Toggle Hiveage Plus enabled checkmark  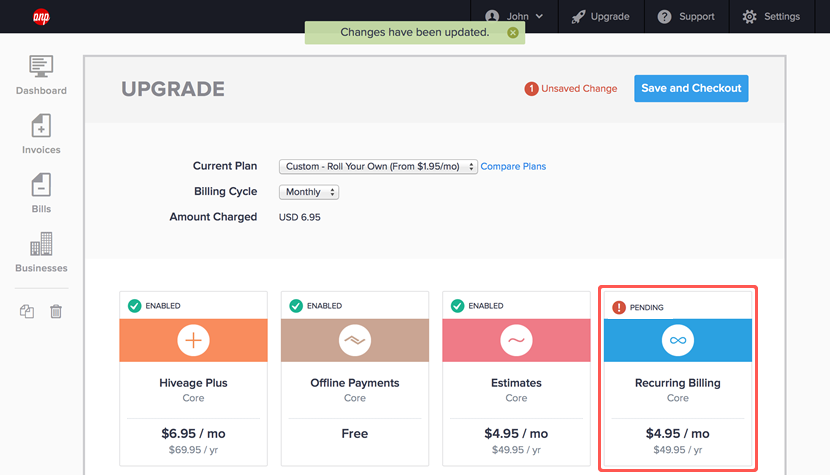point(134,306)
